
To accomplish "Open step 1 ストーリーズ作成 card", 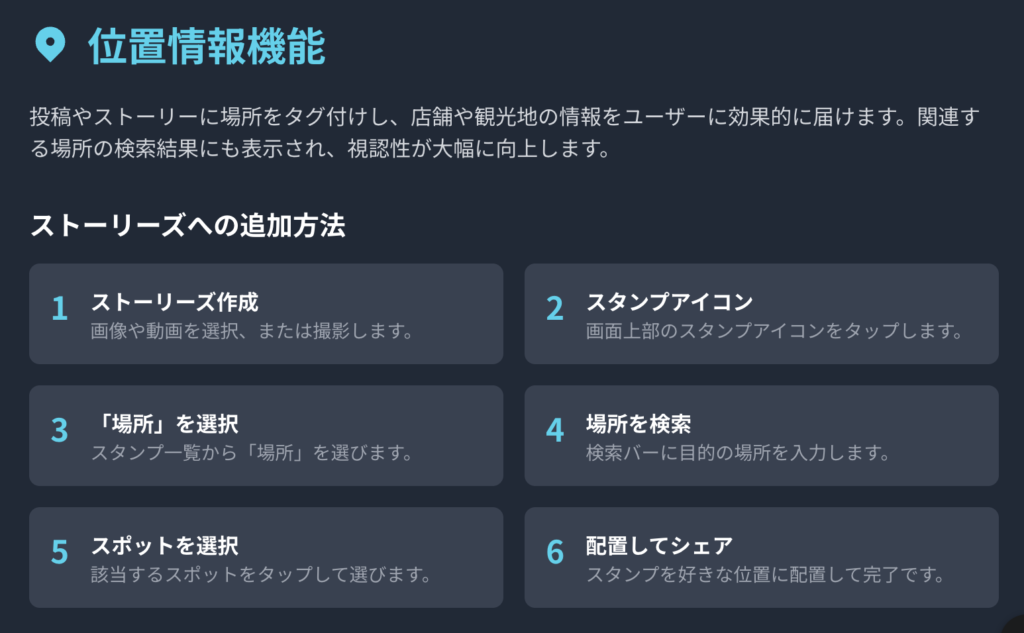I will [266, 314].
